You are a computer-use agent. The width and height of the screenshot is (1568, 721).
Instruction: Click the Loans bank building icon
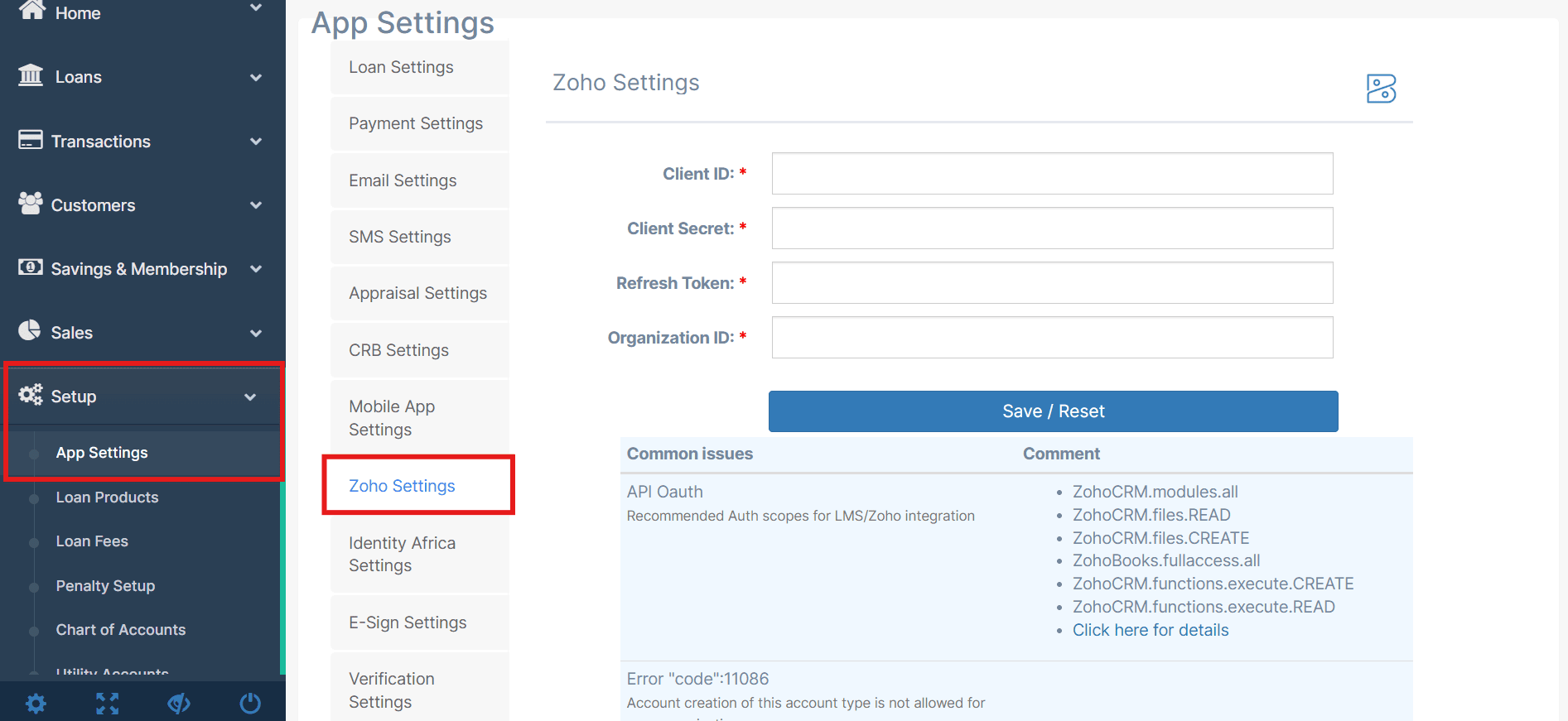click(31, 75)
